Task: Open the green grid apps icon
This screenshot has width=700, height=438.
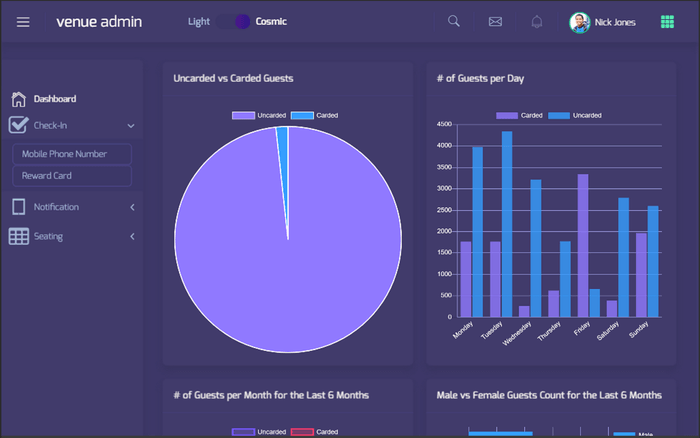Action: point(668,22)
